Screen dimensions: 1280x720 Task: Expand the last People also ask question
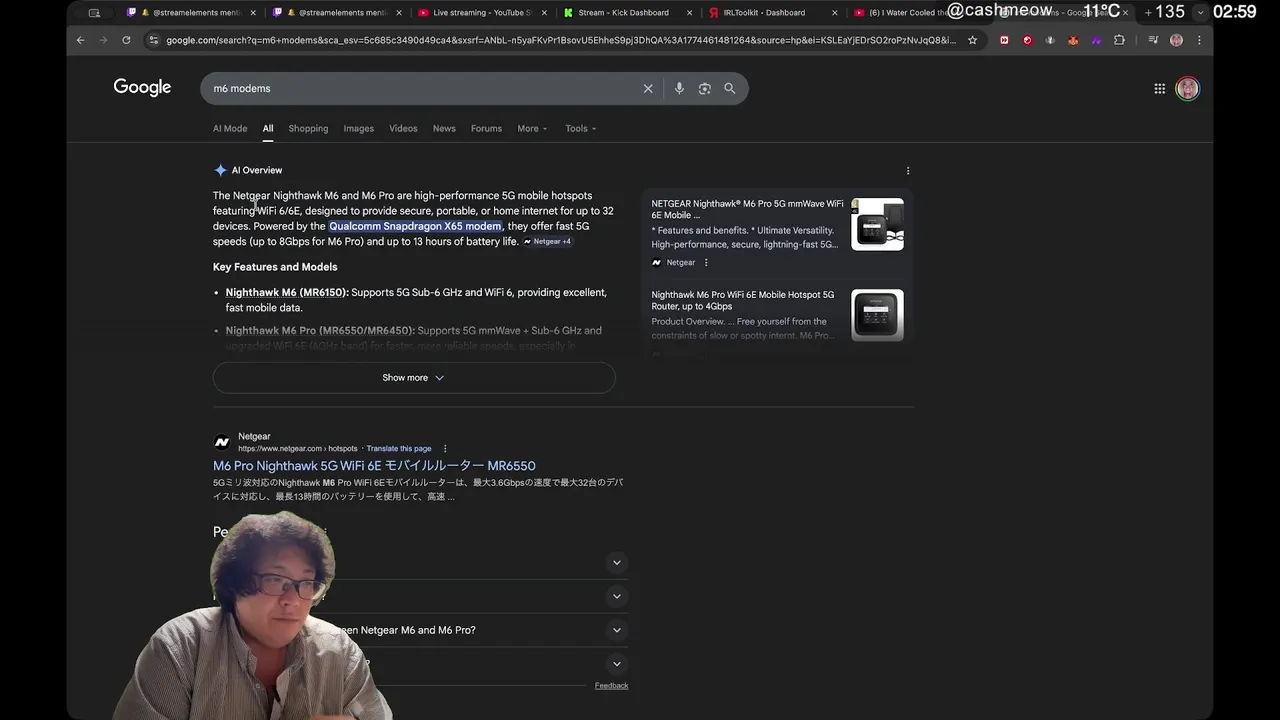pyautogui.click(x=617, y=664)
